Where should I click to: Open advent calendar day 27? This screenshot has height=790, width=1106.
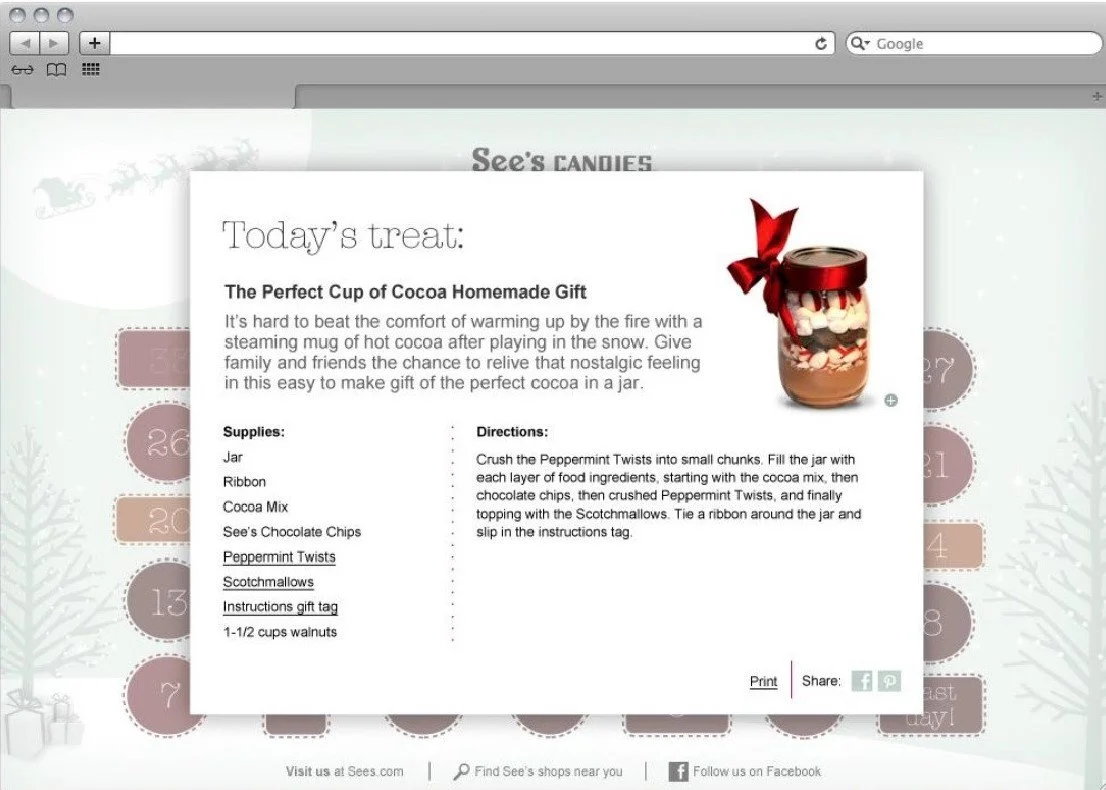[x=949, y=369]
